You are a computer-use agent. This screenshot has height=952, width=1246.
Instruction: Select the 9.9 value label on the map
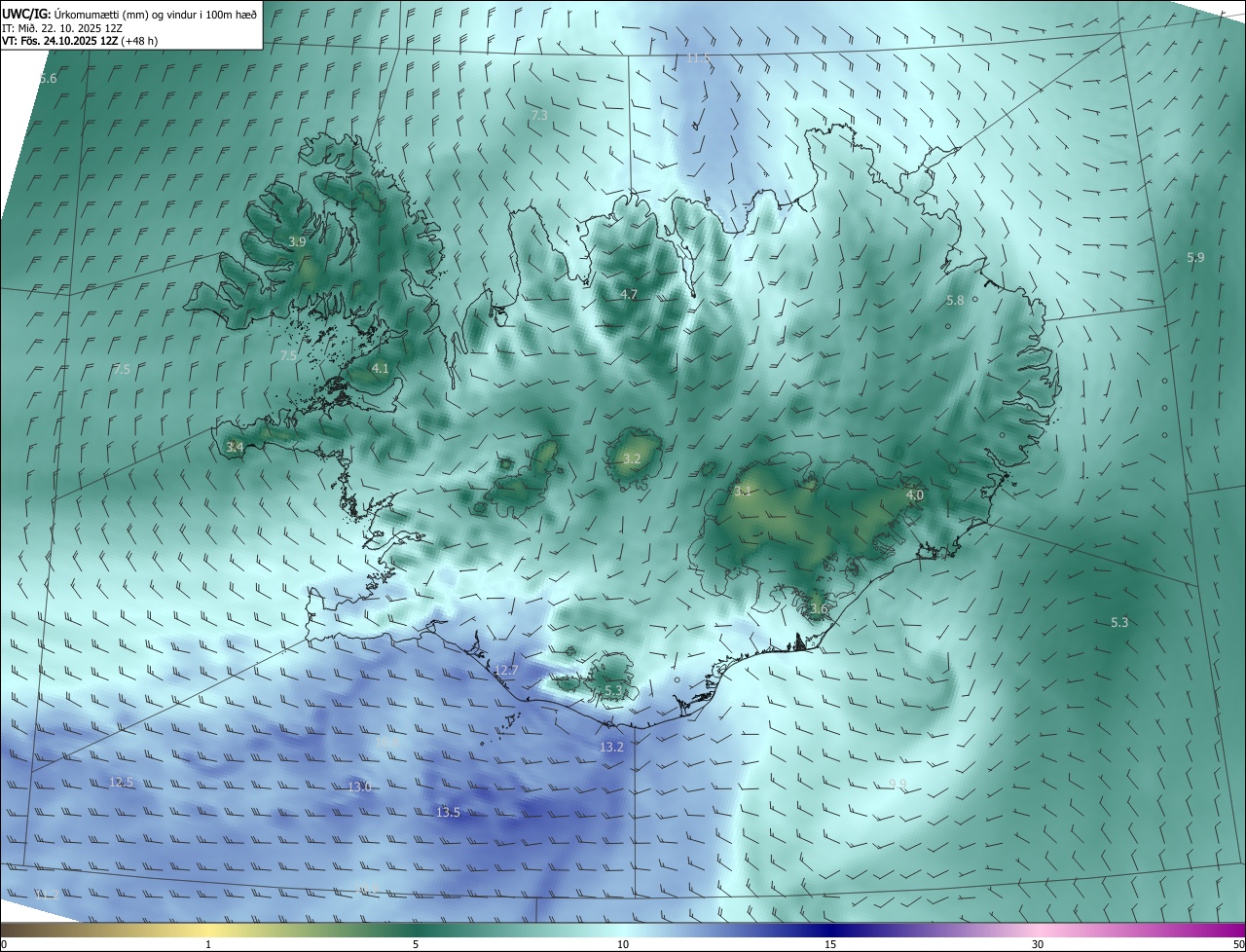pos(898,784)
